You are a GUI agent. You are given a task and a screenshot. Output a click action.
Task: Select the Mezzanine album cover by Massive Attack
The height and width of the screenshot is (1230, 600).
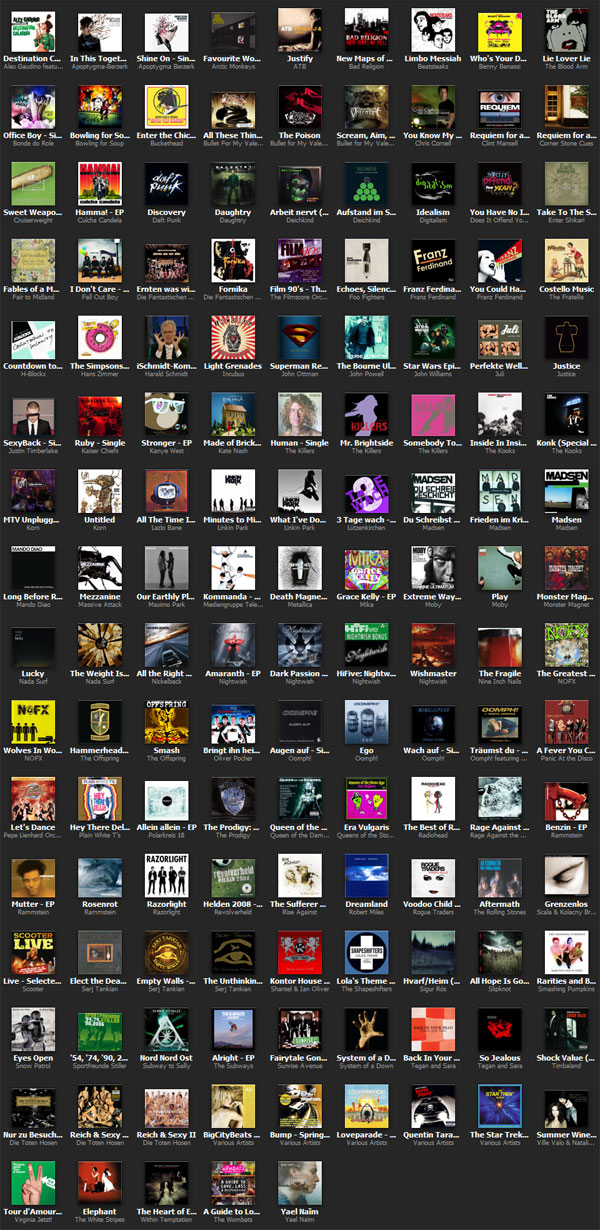[x=99, y=567]
